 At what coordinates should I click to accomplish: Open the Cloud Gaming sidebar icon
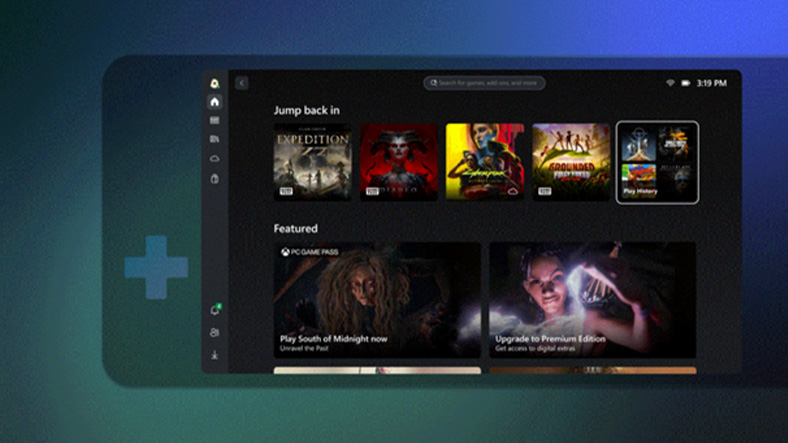pos(214,159)
